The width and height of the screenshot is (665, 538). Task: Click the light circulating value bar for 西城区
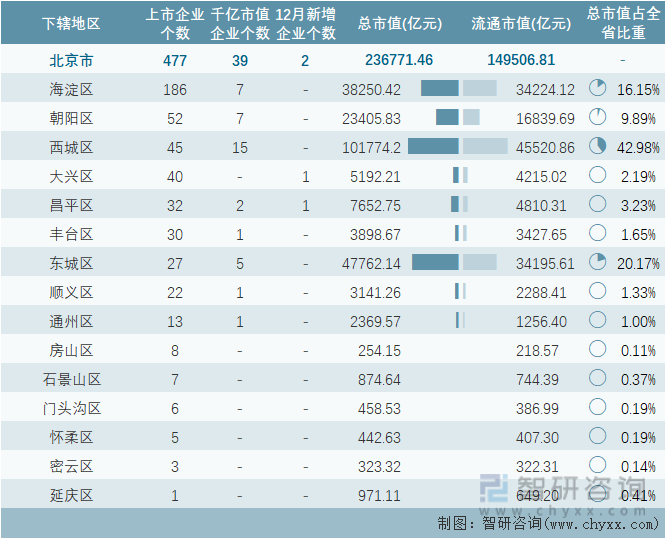click(485, 146)
